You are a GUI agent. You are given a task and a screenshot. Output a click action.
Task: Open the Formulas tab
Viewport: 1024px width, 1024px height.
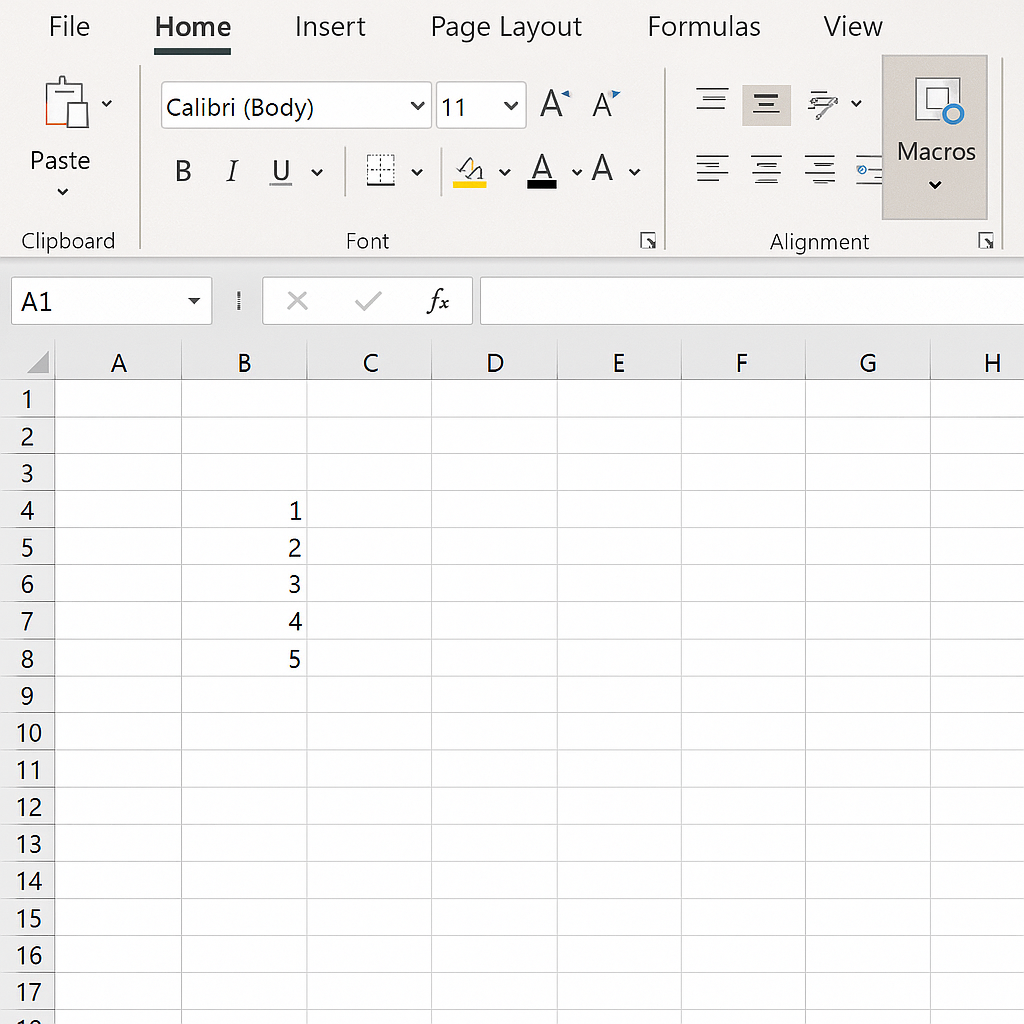point(704,27)
